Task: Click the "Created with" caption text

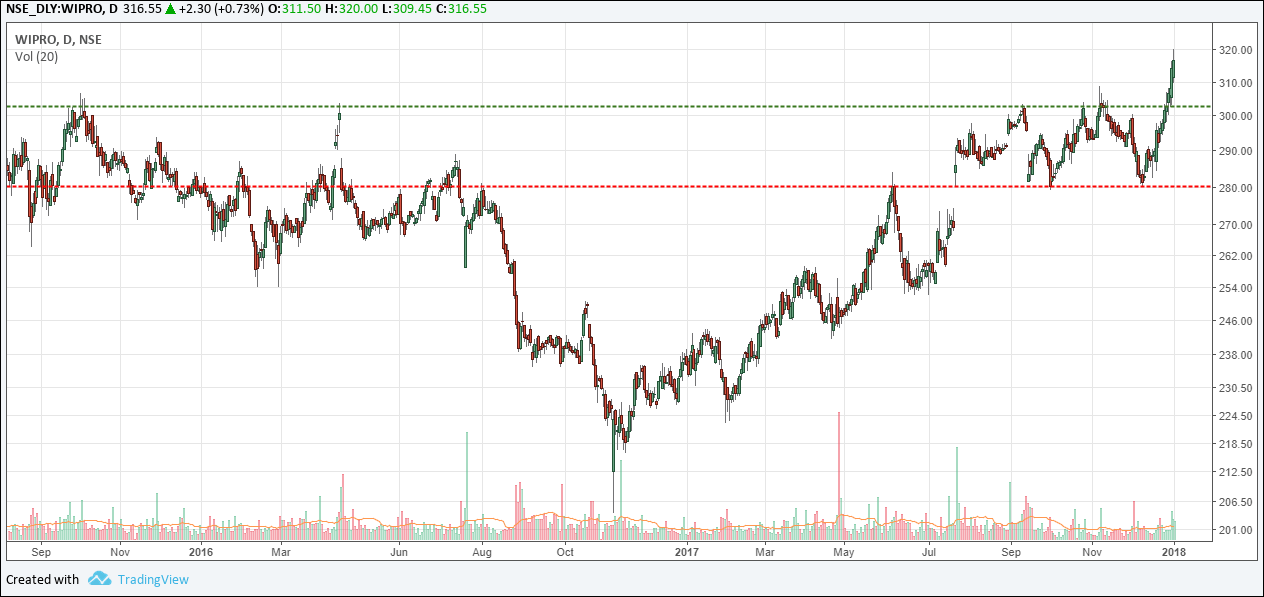Action: click(x=42, y=579)
